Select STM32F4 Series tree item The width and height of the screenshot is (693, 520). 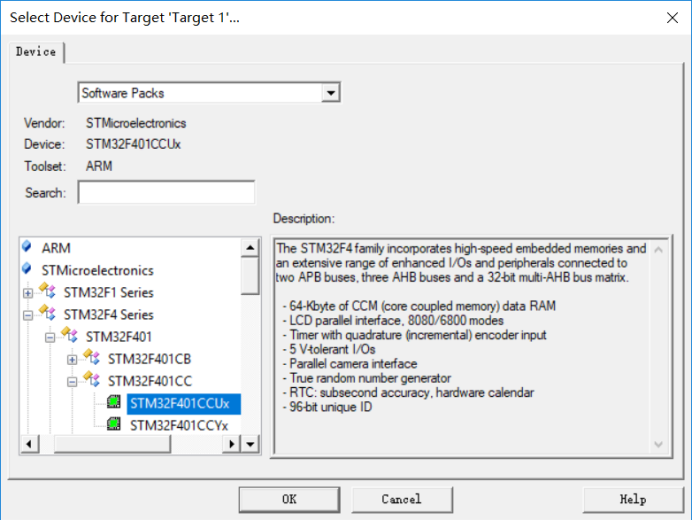click(x=109, y=315)
